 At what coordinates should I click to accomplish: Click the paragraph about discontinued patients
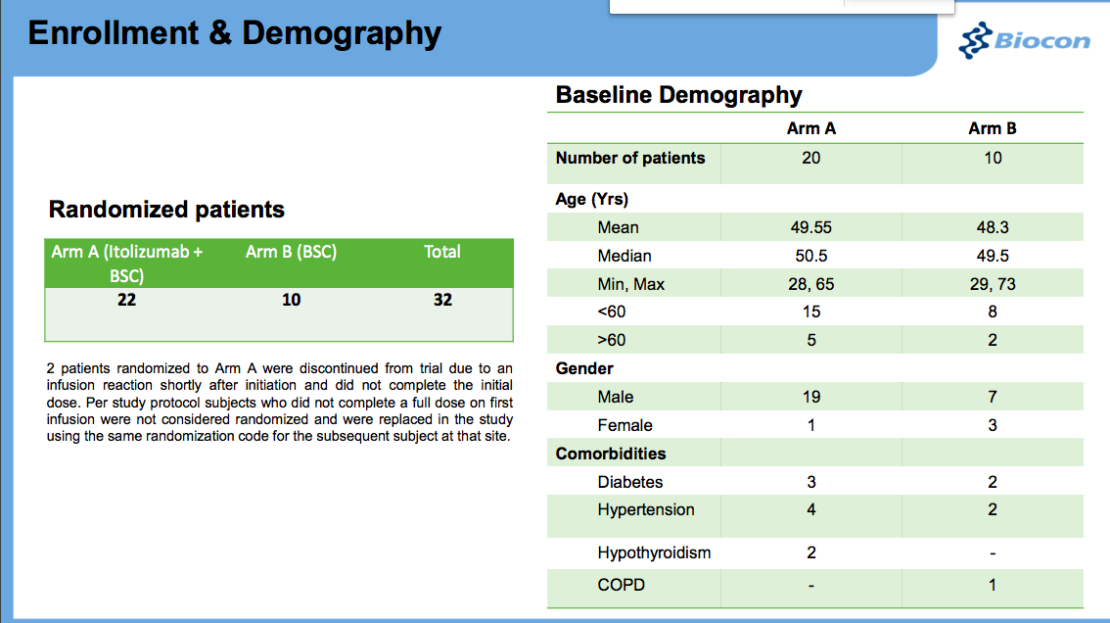pyautogui.click(x=280, y=403)
